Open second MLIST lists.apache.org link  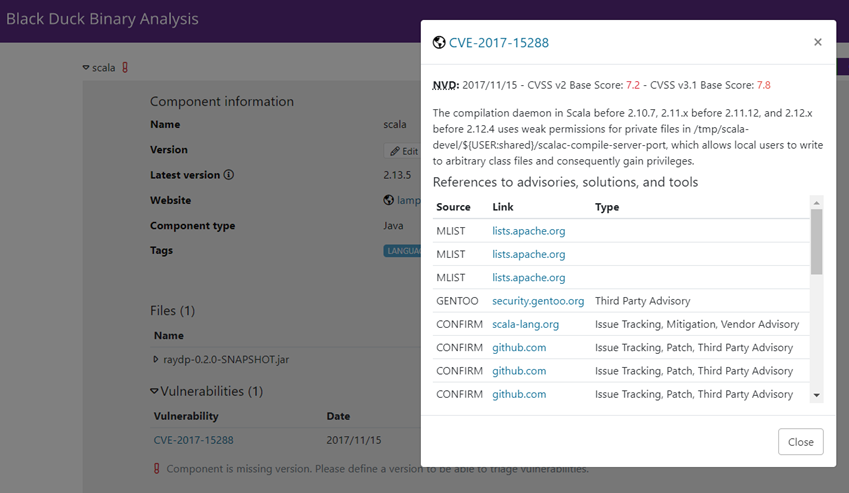pos(528,254)
